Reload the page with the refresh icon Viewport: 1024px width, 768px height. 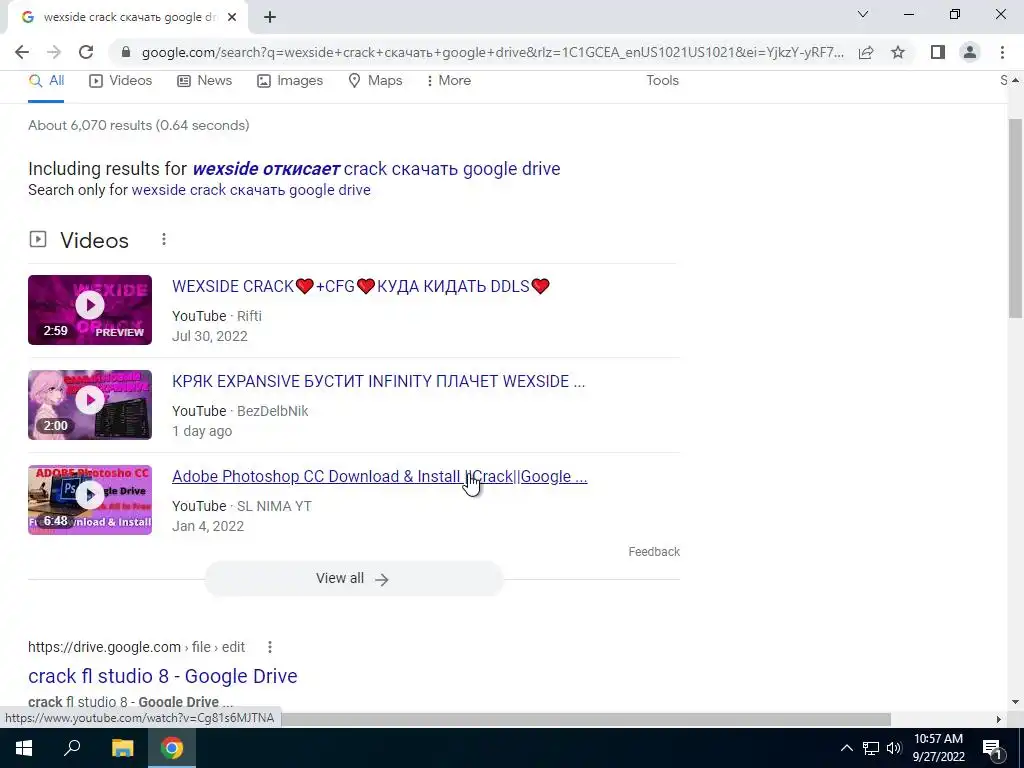pyautogui.click(x=86, y=52)
